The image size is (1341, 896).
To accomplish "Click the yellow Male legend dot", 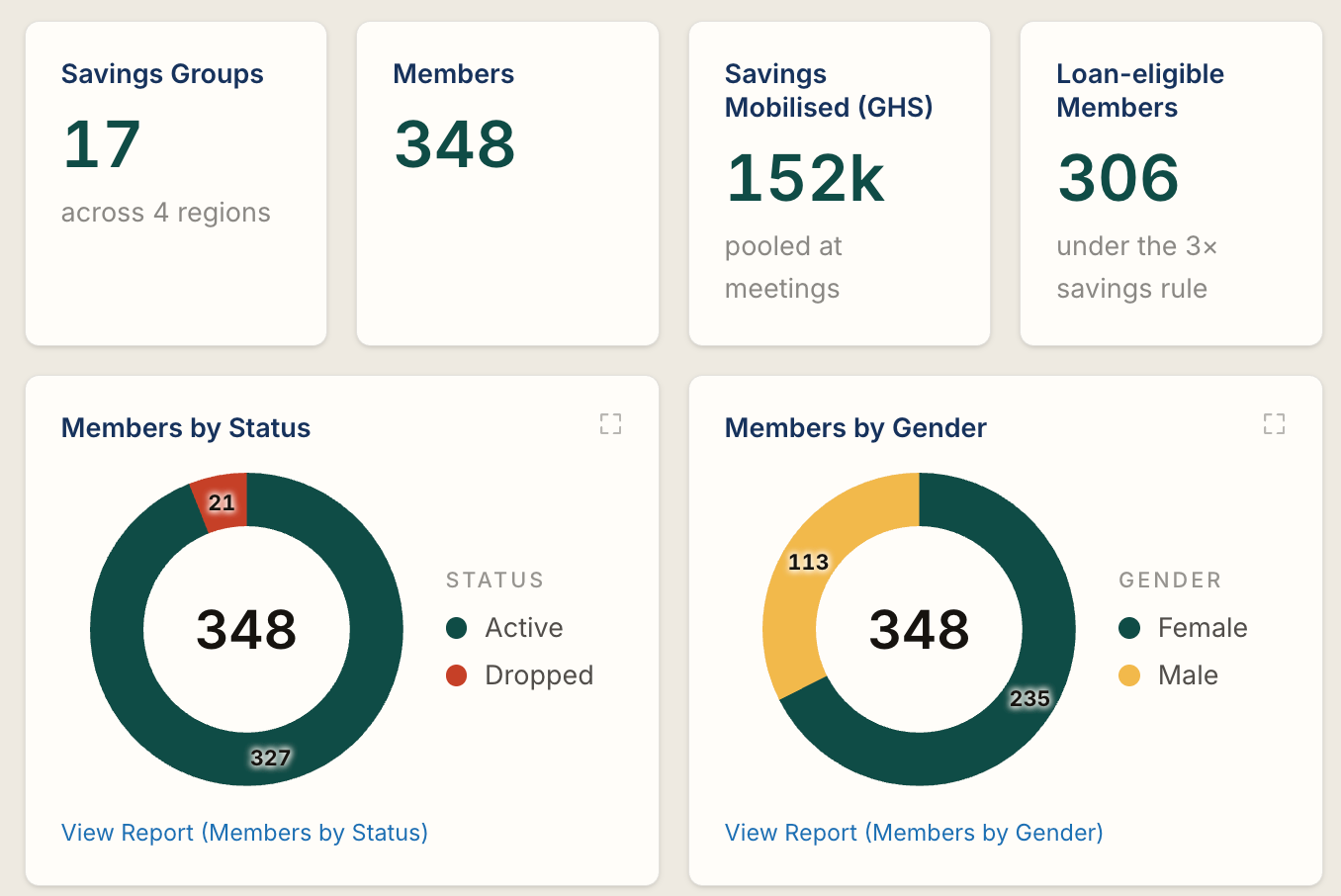I will point(1129,675).
